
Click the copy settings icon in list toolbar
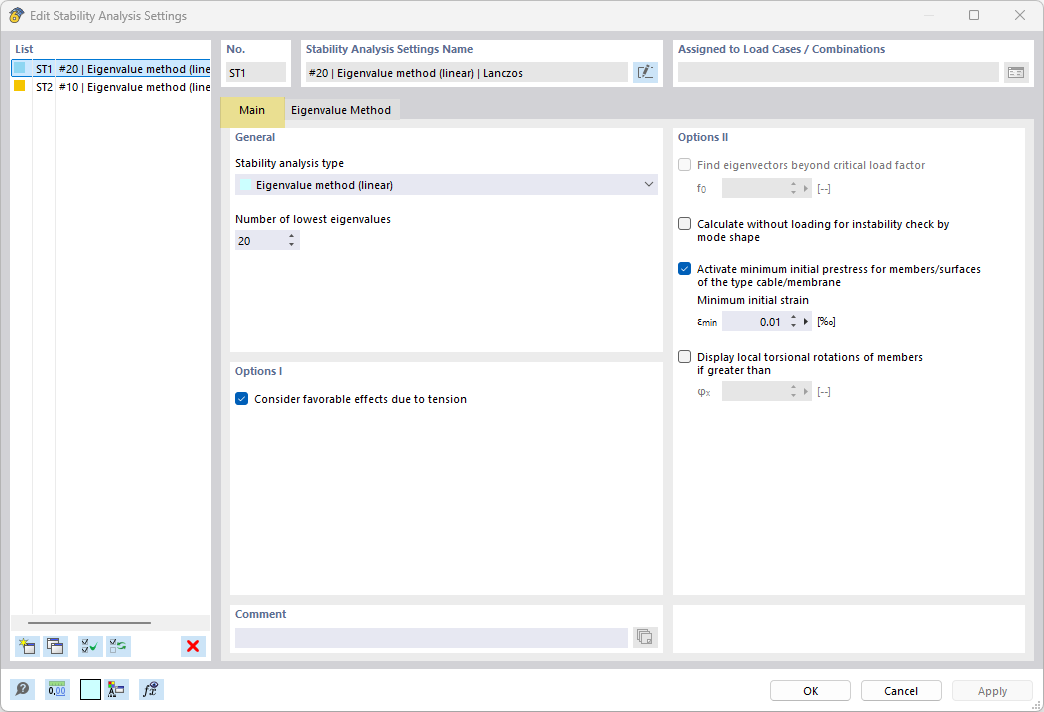(56, 646)
